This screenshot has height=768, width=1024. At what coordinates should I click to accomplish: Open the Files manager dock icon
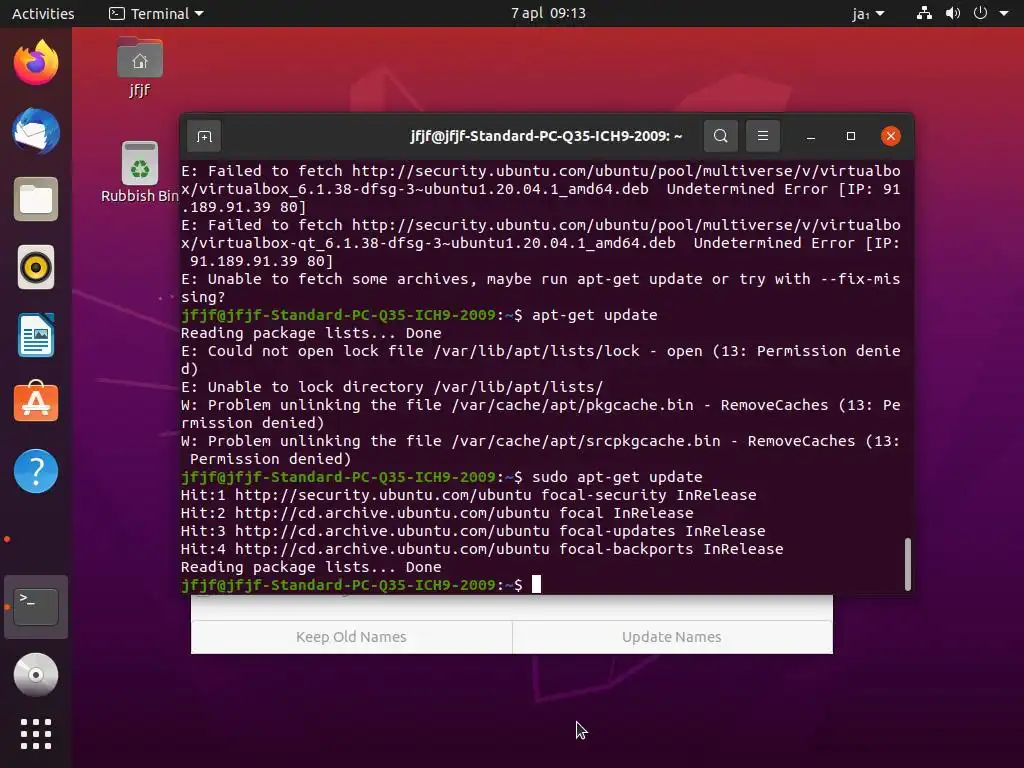[36, 199]
